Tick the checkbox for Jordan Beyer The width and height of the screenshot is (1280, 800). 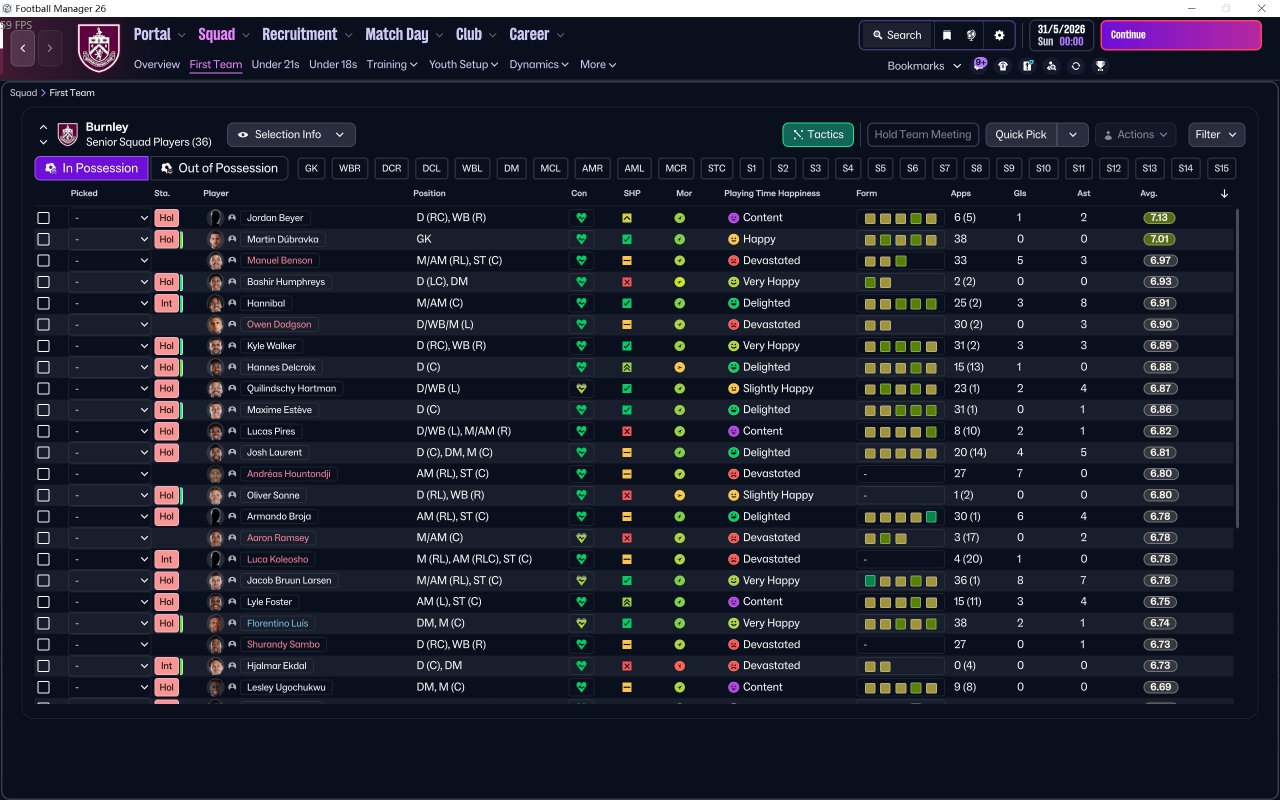click(43, 218)
